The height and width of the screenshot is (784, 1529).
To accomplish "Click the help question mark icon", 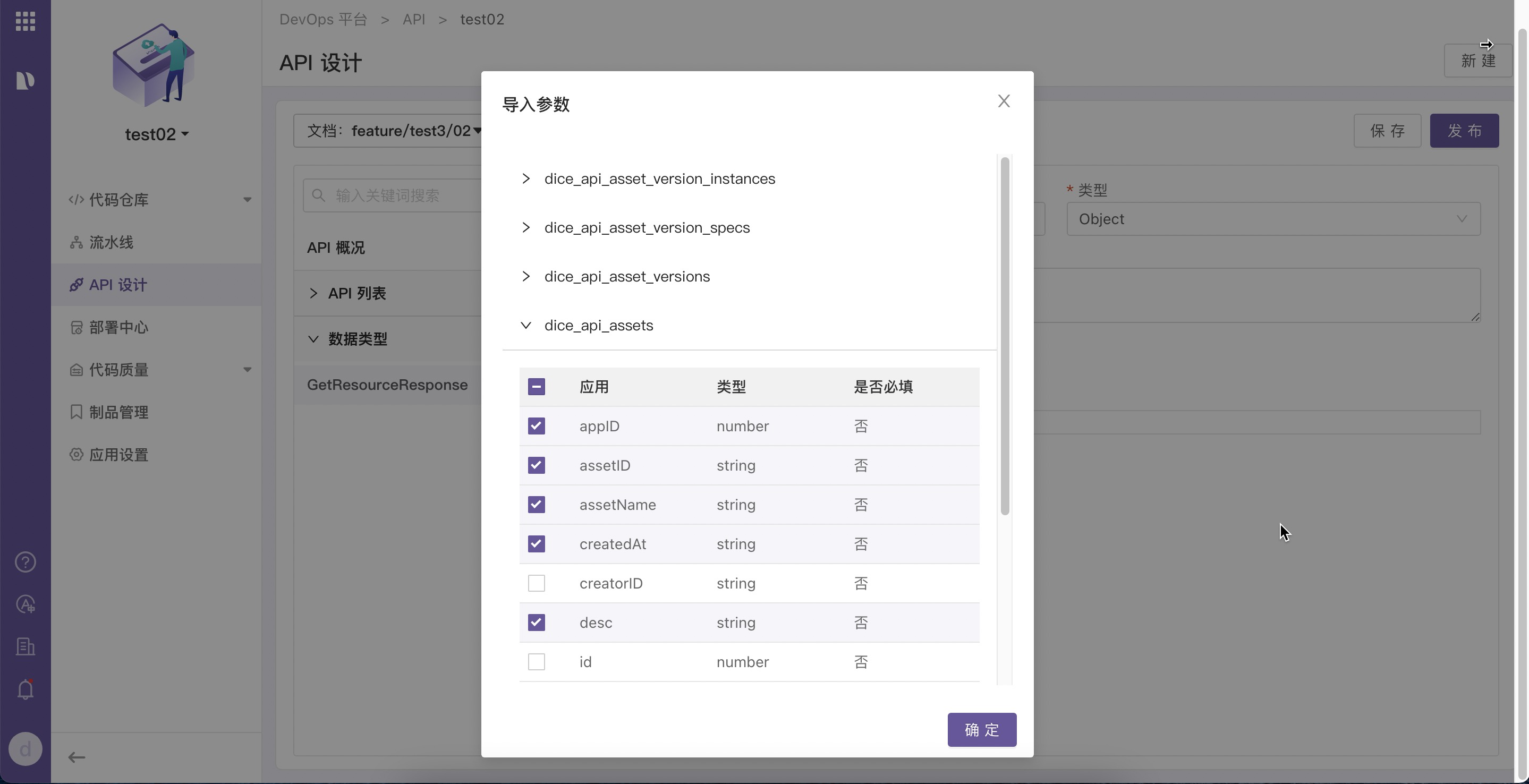I will coord(25,562).
